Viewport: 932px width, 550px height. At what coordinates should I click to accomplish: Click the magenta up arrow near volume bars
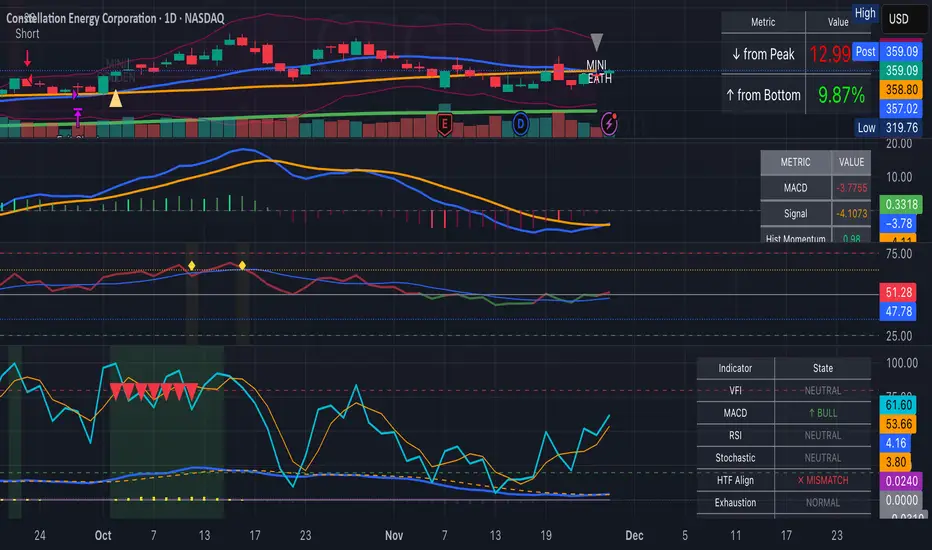point(78,120)
